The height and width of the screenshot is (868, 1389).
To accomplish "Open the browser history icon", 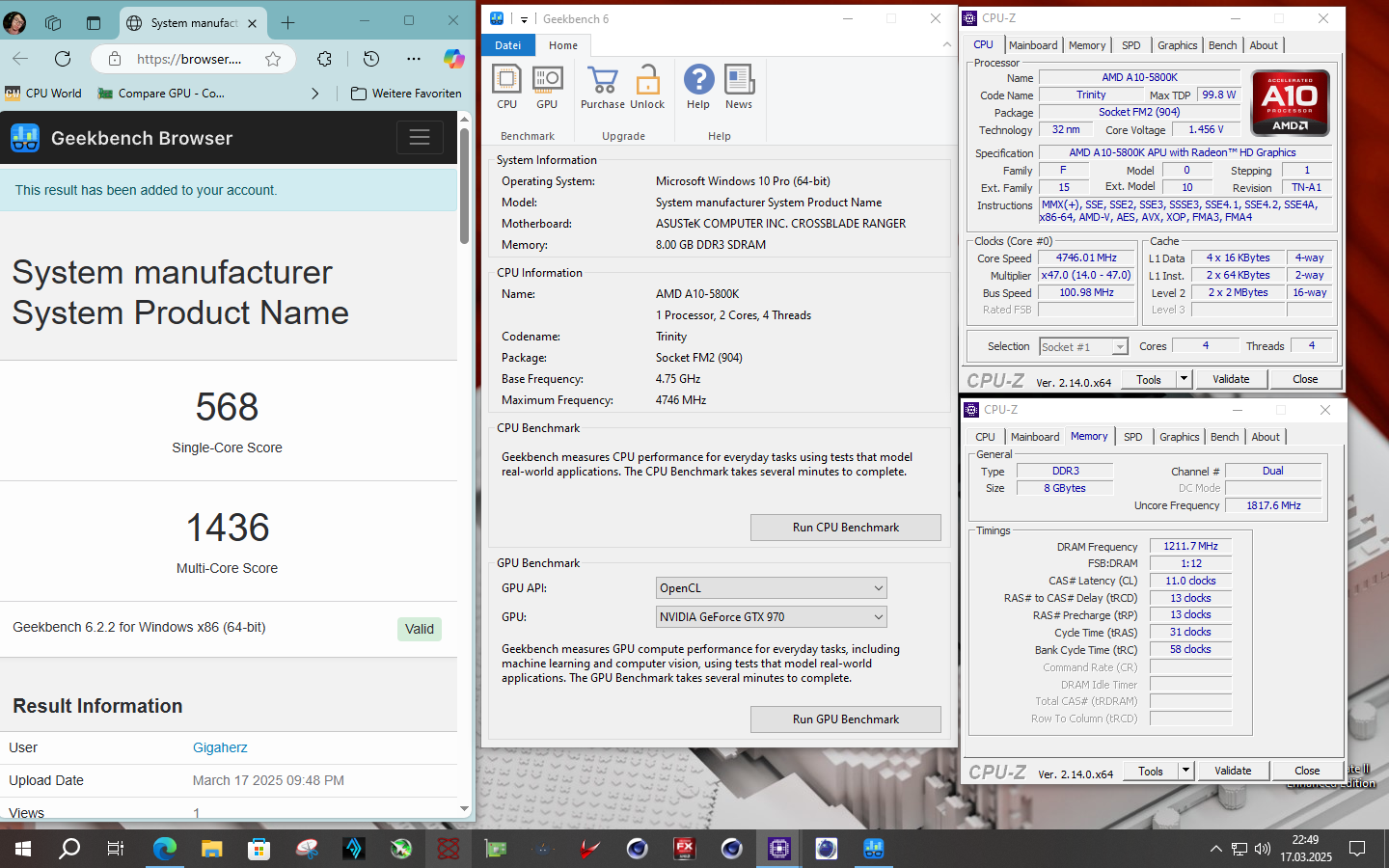I will click(x=371, y=59).
